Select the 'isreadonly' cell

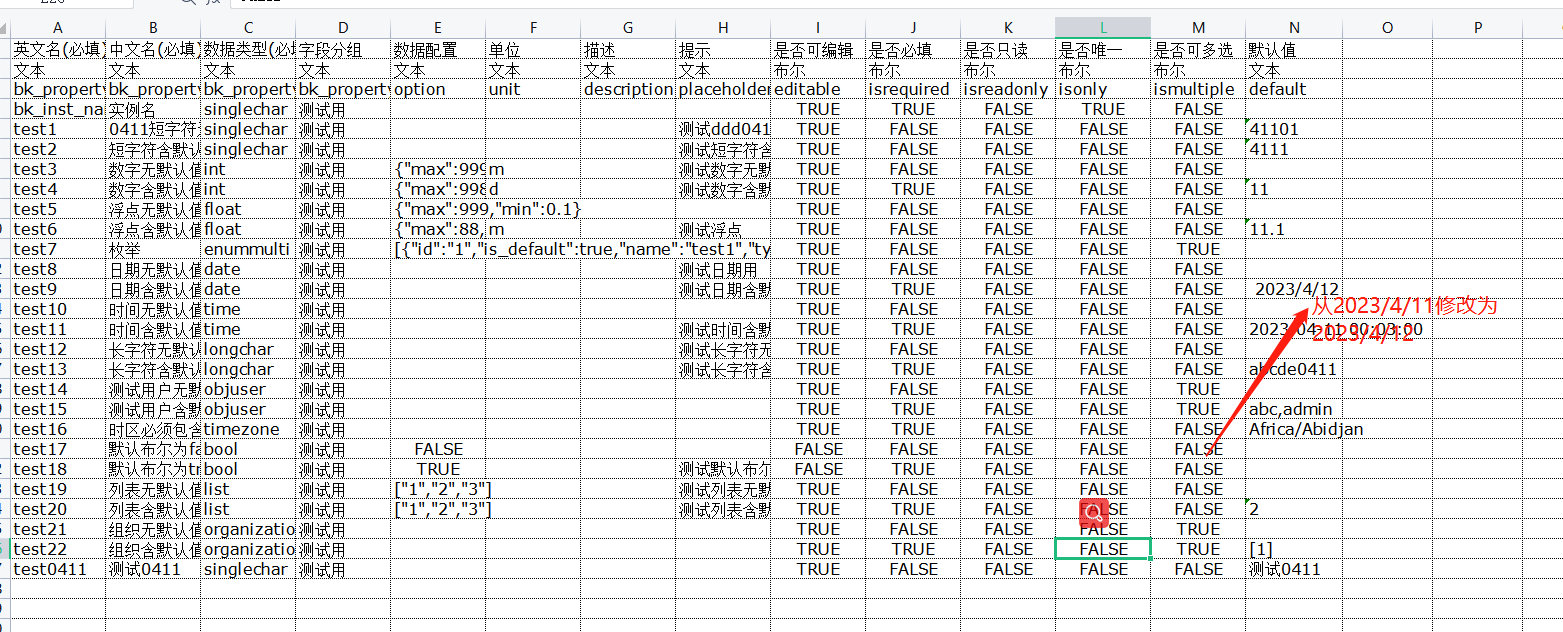pyautogui.click(x=1008, y=89)
